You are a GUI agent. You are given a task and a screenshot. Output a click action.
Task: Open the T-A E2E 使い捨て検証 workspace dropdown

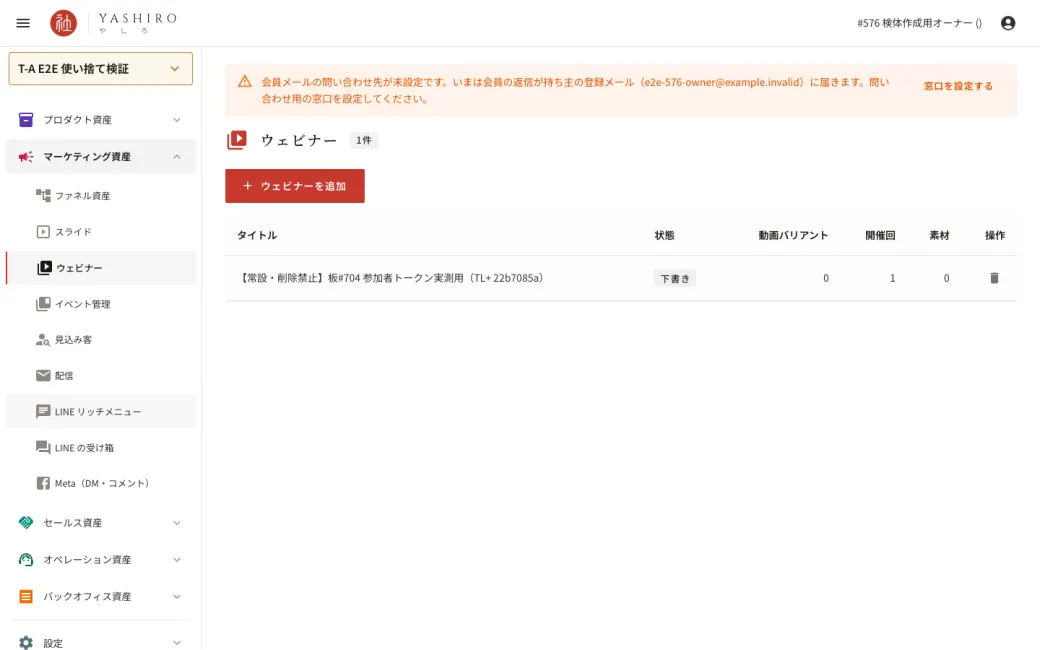[x=101, y=68]
